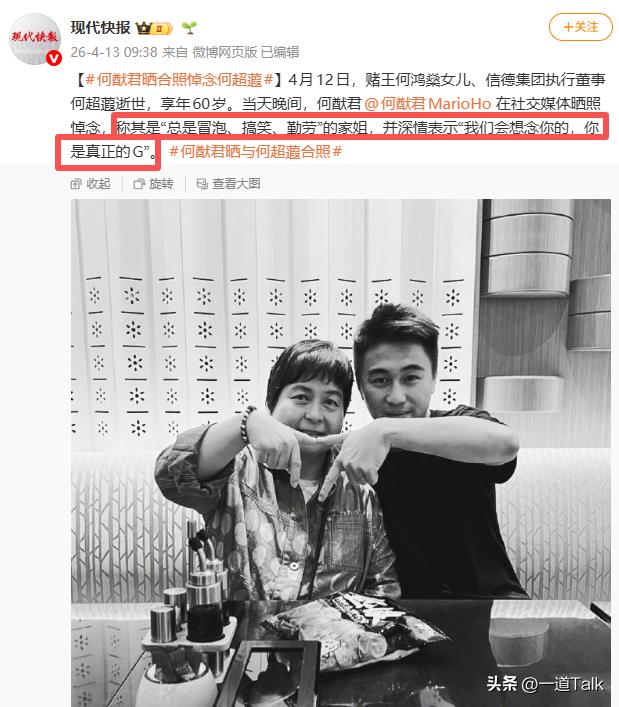
Task: Click the 微博网页版 source link
Action: click(225, 52)
